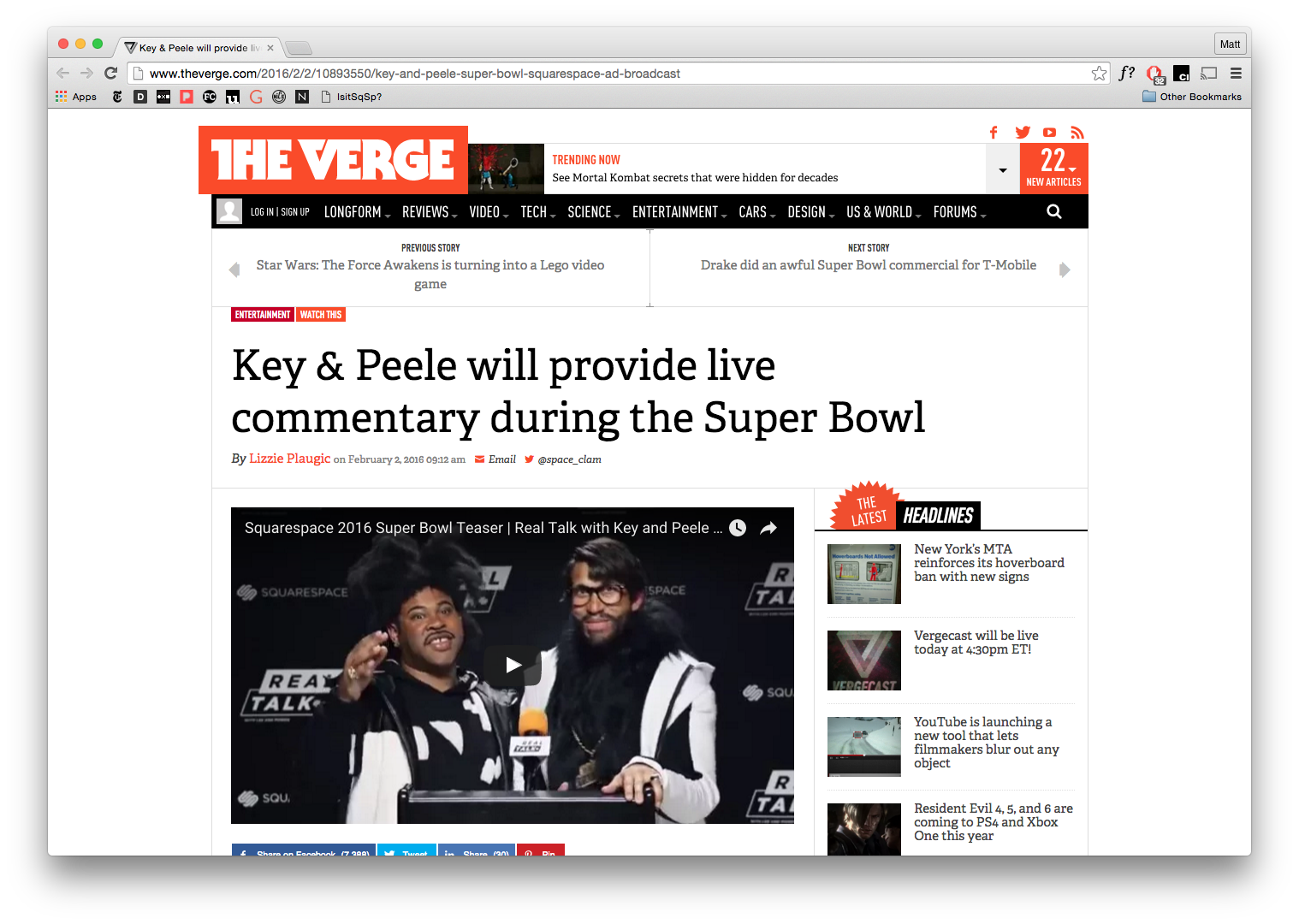This screenshot has width=1299, height=924.
Task: Bookmark this page with the star icon
Action: [x=1099, y=74]
